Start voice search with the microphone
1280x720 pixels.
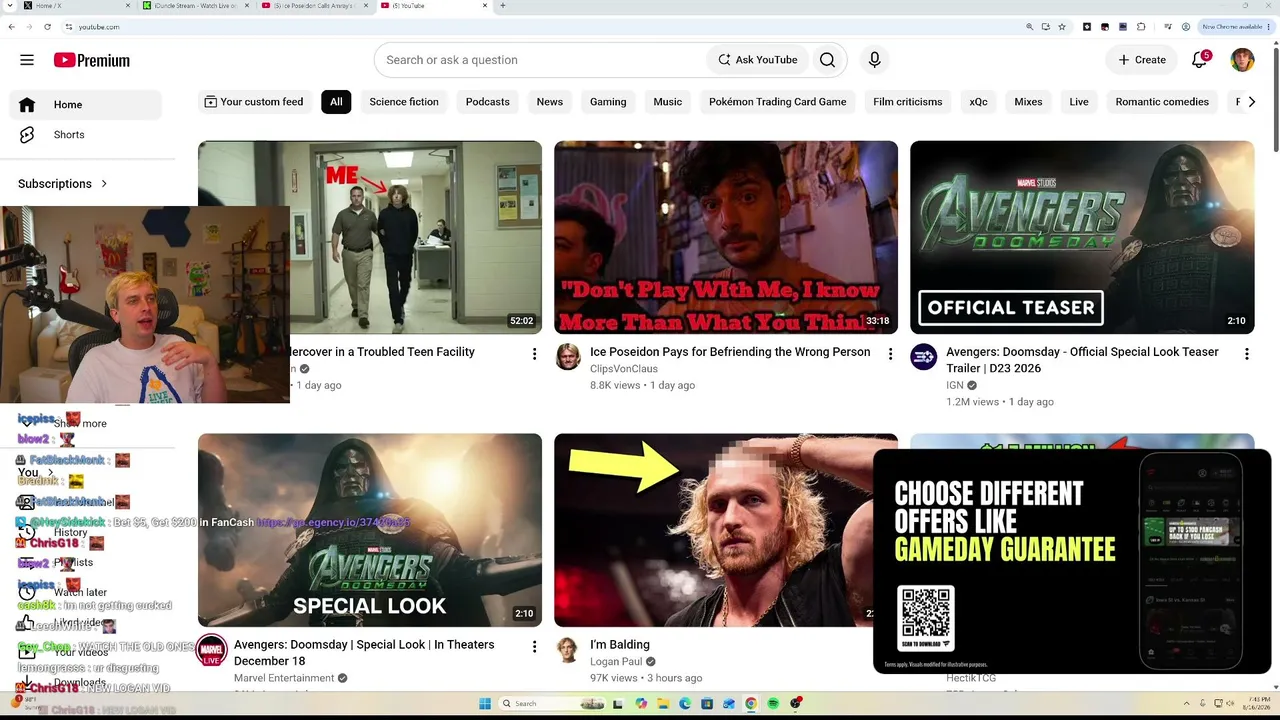pos(874,60)
